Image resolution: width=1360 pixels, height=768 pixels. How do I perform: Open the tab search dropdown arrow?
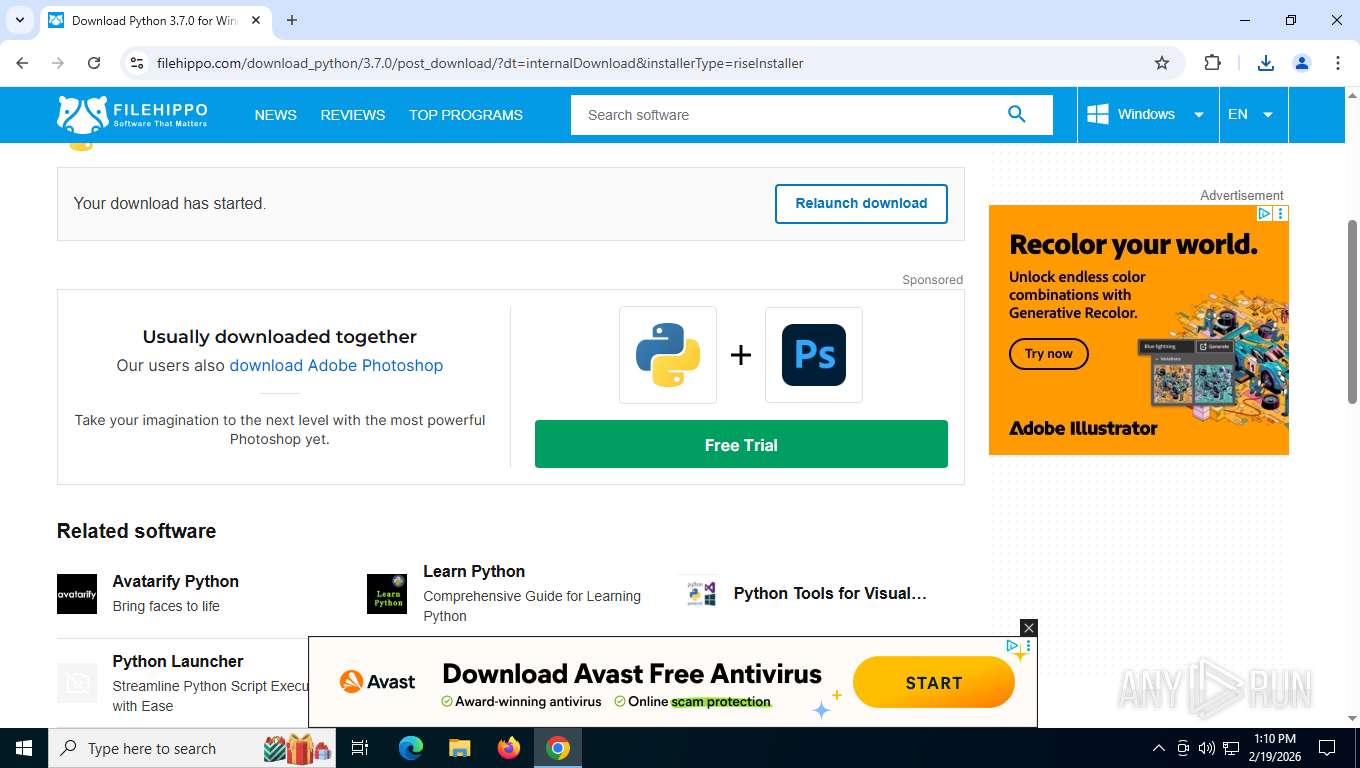(19, 20)
